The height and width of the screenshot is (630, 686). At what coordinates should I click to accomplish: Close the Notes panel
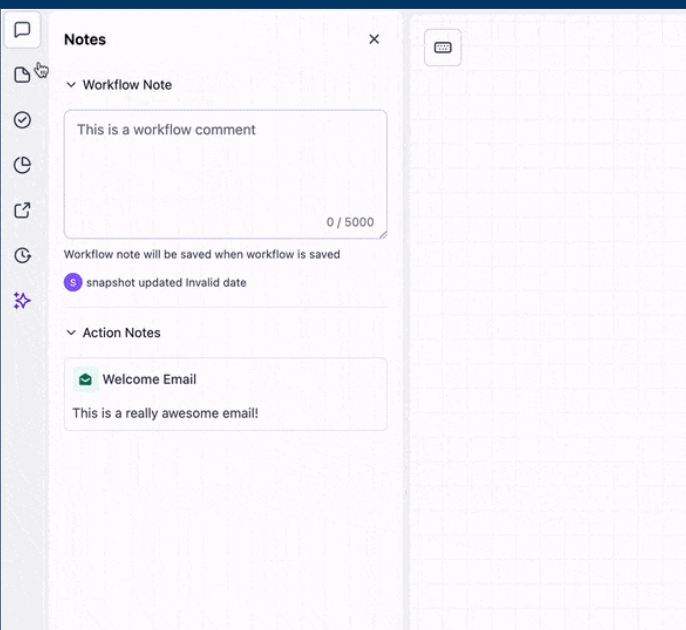(x=374, y=39)
